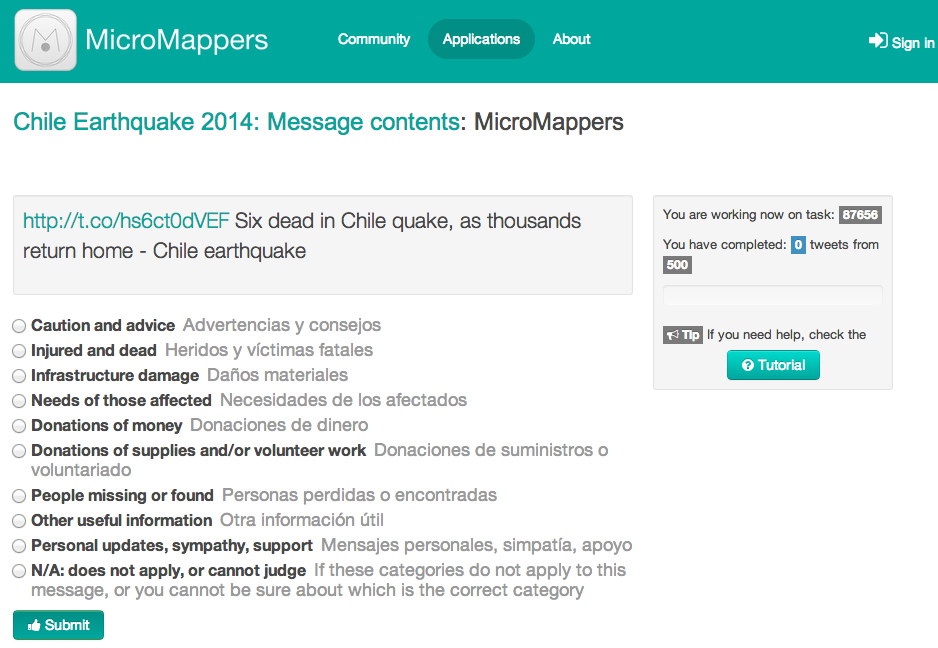
Task: Select People missing or found option
Action: pyautogui.click(x=19, y=496)
